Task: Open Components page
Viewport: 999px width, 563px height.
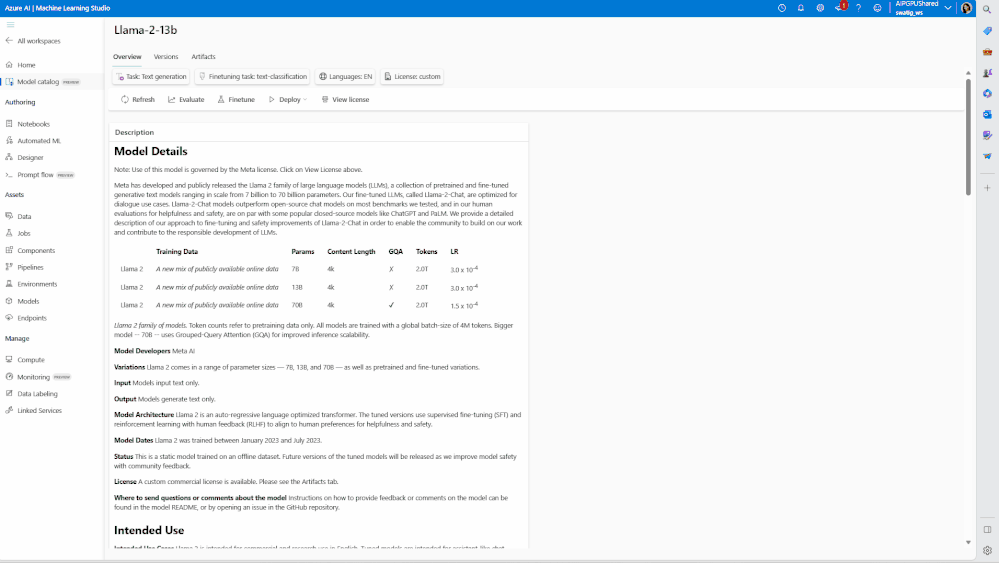Action: tap(31, 250)
